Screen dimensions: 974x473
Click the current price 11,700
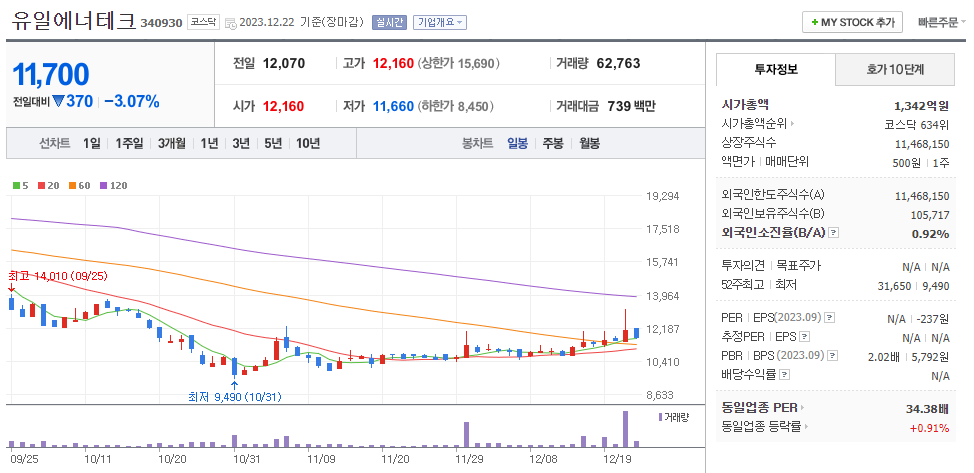pyautogui.click(x=51, y=74)
